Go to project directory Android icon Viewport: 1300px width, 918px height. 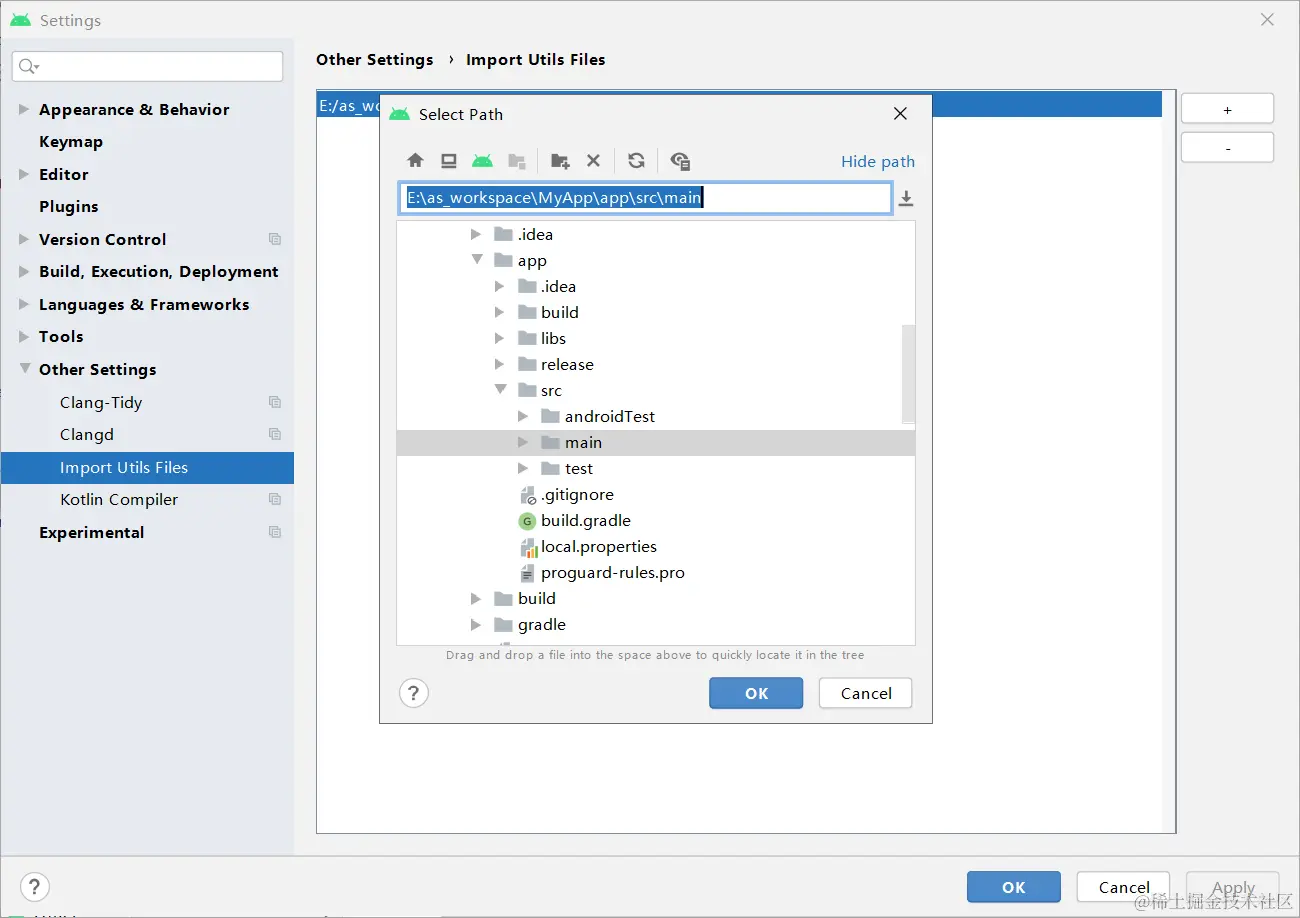(x=483, y=161)
